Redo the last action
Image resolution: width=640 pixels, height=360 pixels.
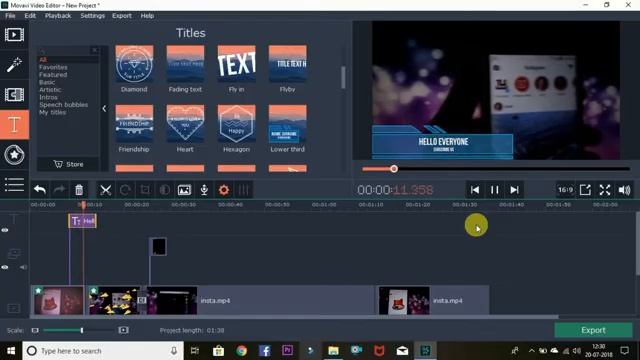click(x=59, y=190)
